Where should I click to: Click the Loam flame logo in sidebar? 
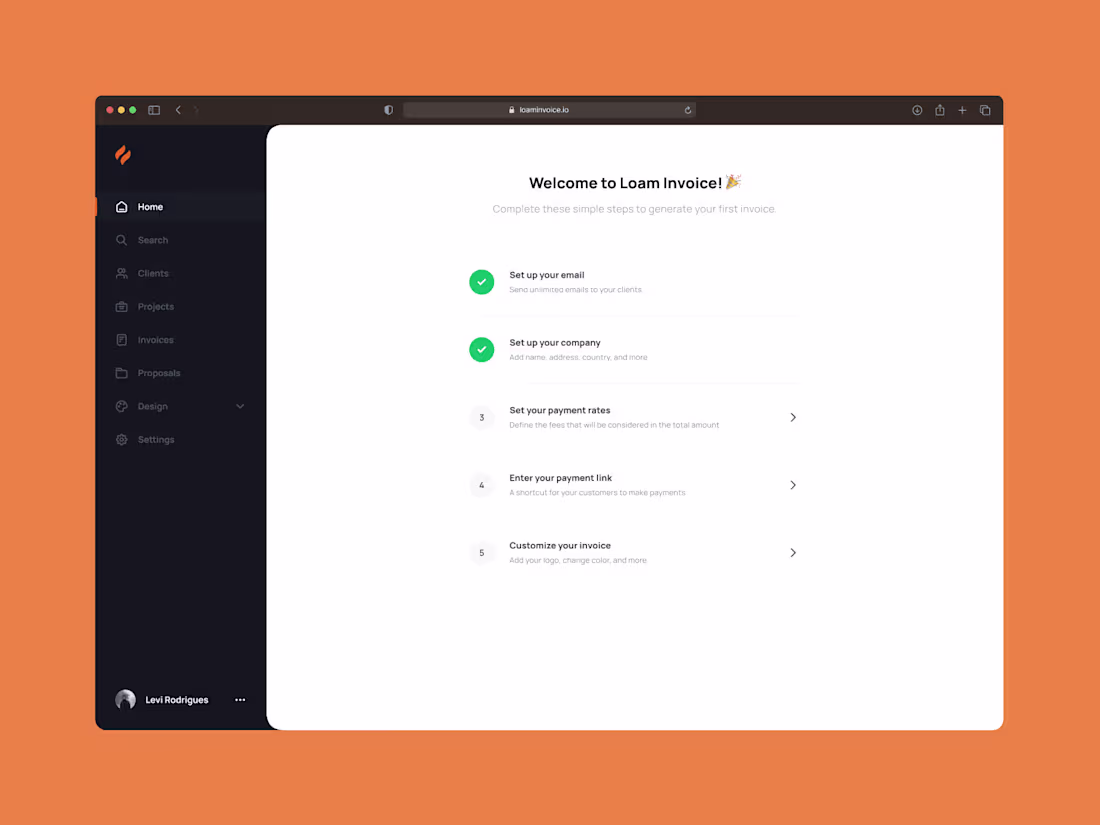123,155
